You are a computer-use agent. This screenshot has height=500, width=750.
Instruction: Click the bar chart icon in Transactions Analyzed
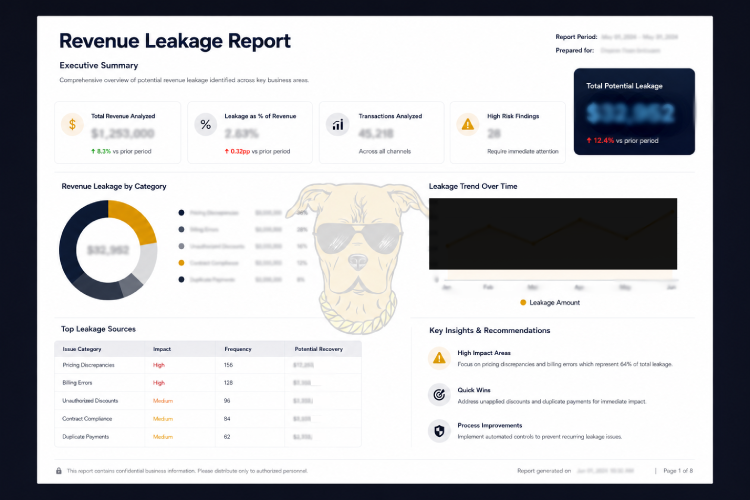pos(338,125)
